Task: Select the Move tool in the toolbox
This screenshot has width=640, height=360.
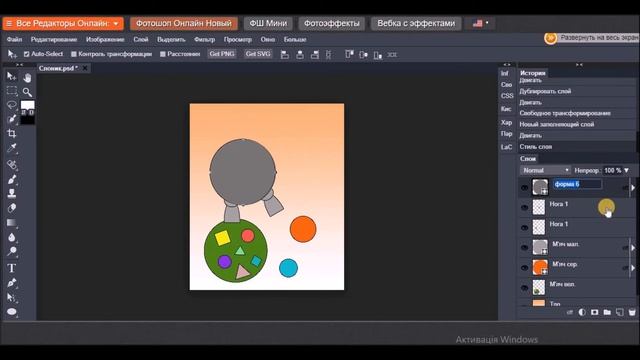Action: point(11,76)
